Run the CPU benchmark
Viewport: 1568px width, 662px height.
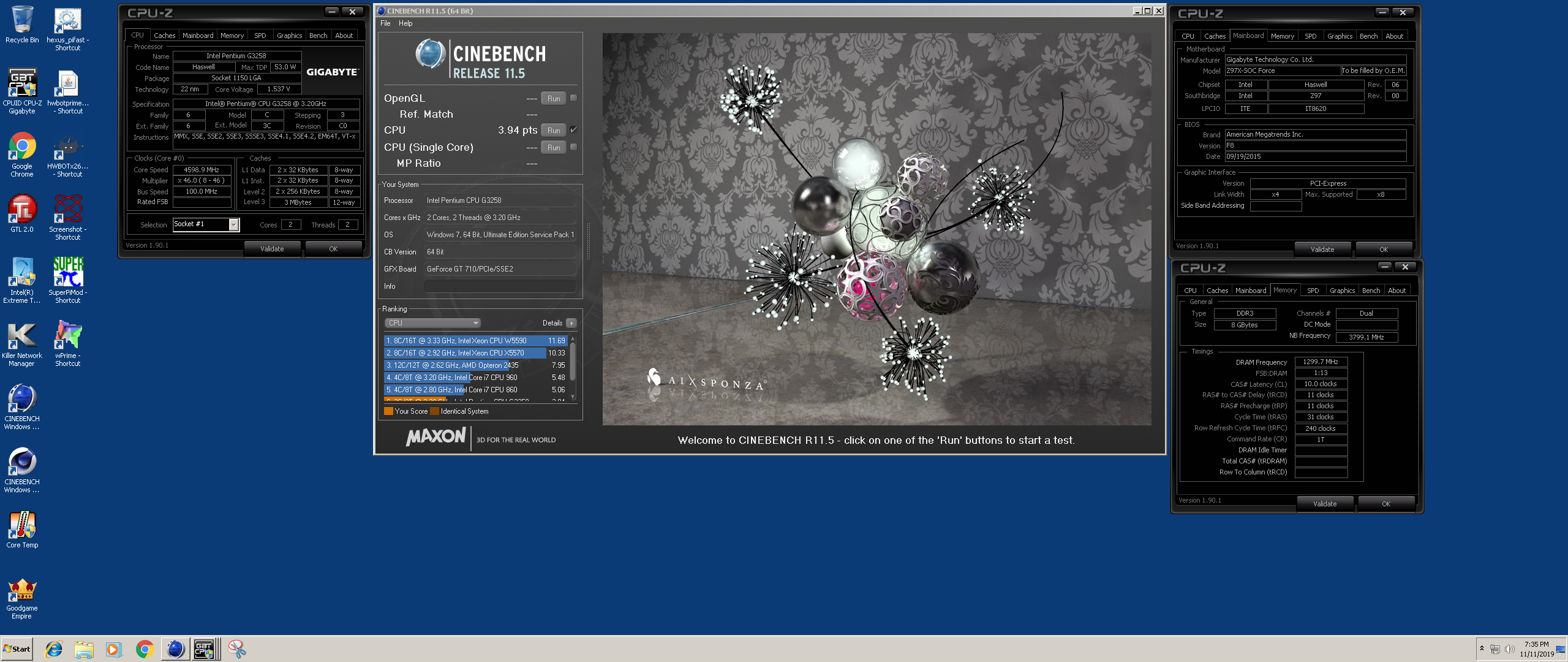(554, 130)
